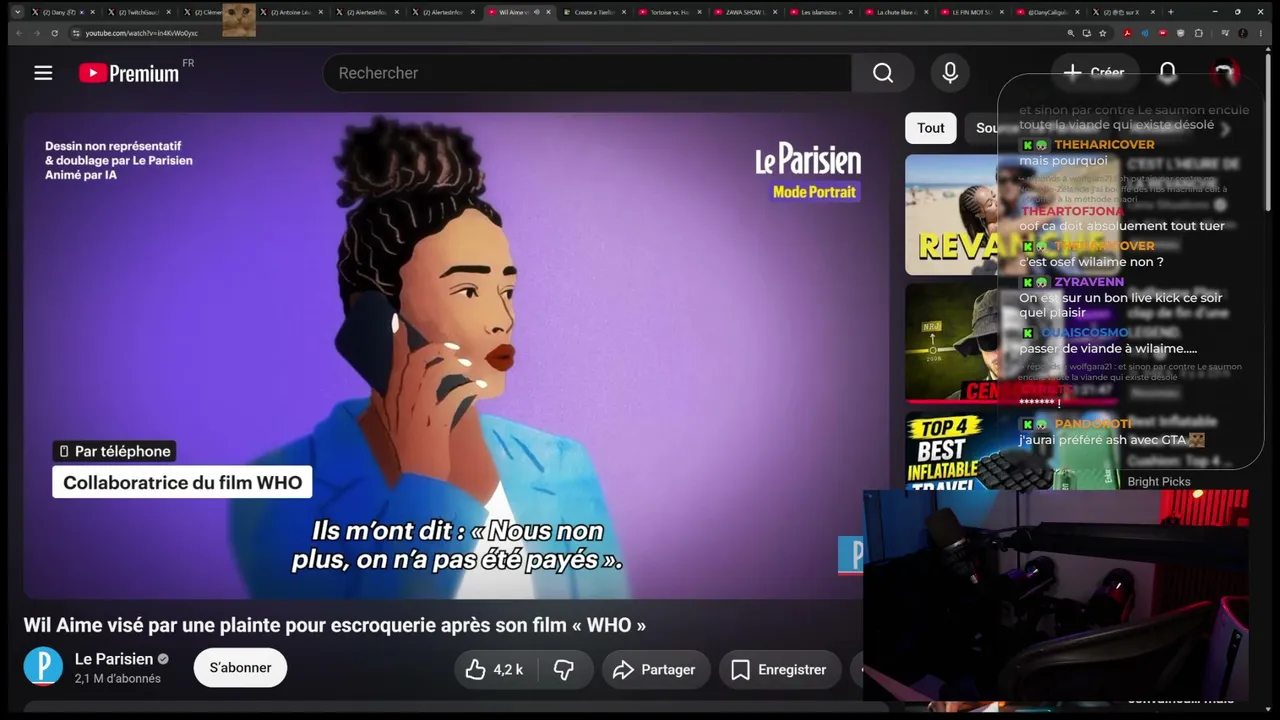This screenshot has height=720, width=1280.
Task: Open the Créer menu
Action: [x=1095, y=73]
